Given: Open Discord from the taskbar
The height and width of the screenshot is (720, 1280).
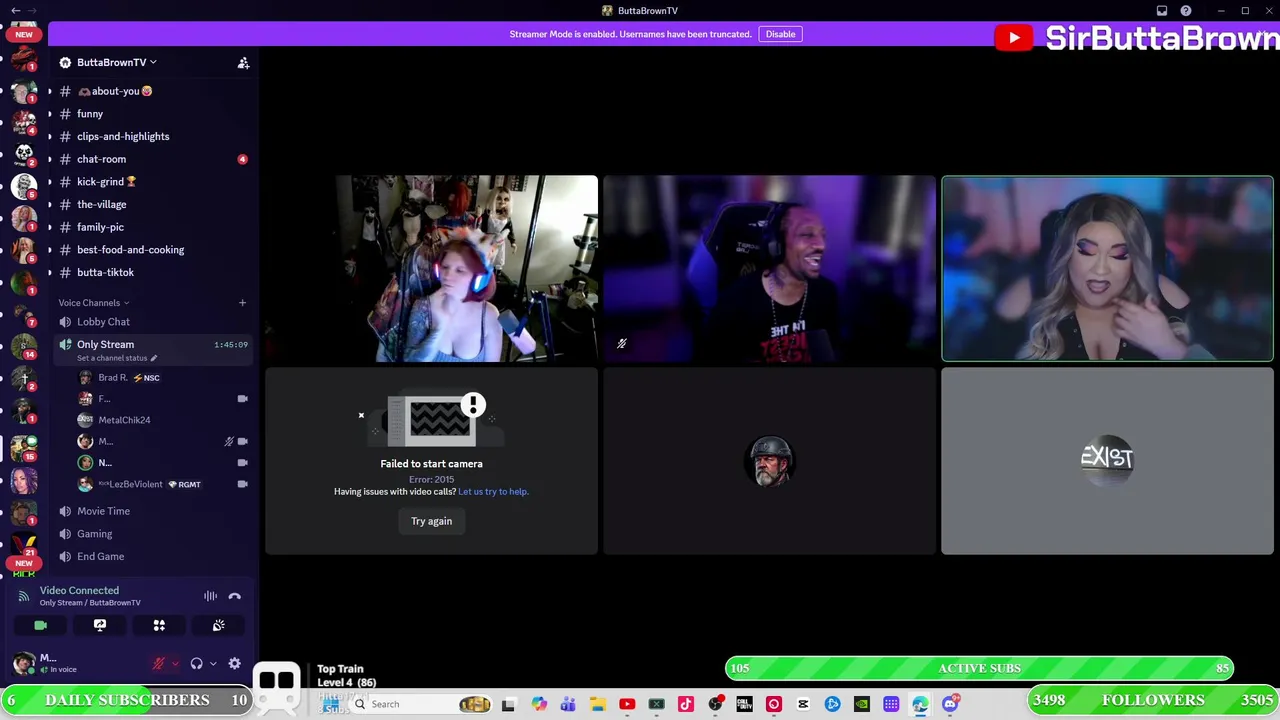Looking at the screenshot, I should tap(950, 704).
